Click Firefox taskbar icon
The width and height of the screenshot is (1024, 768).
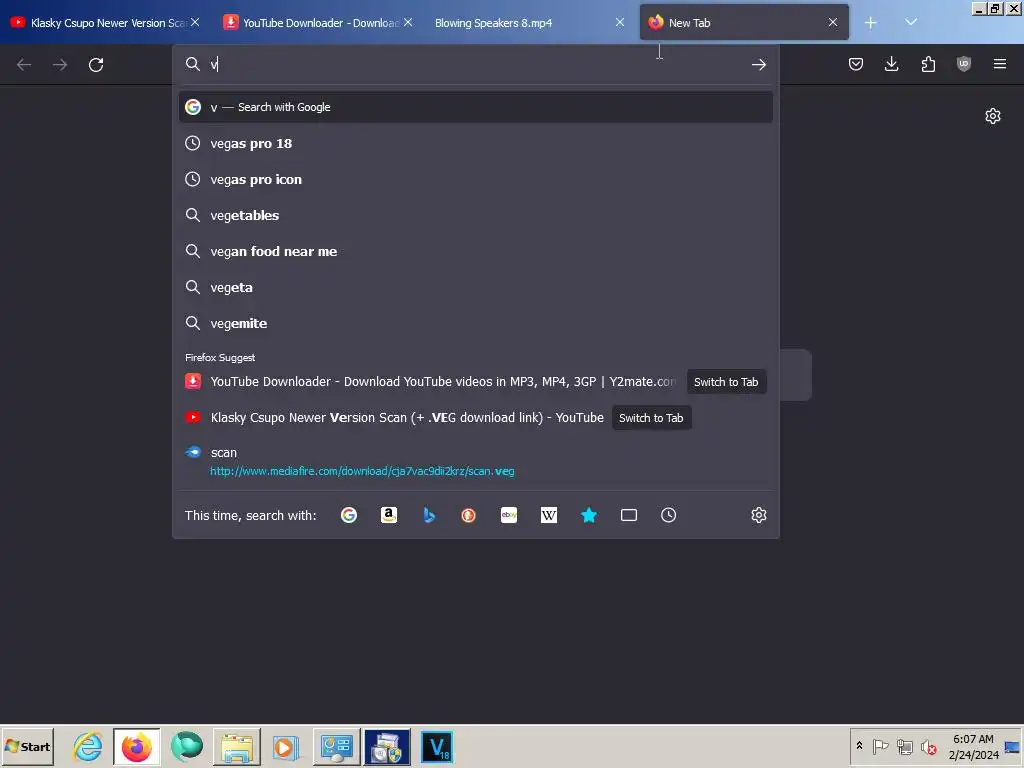tap(136, 746)
